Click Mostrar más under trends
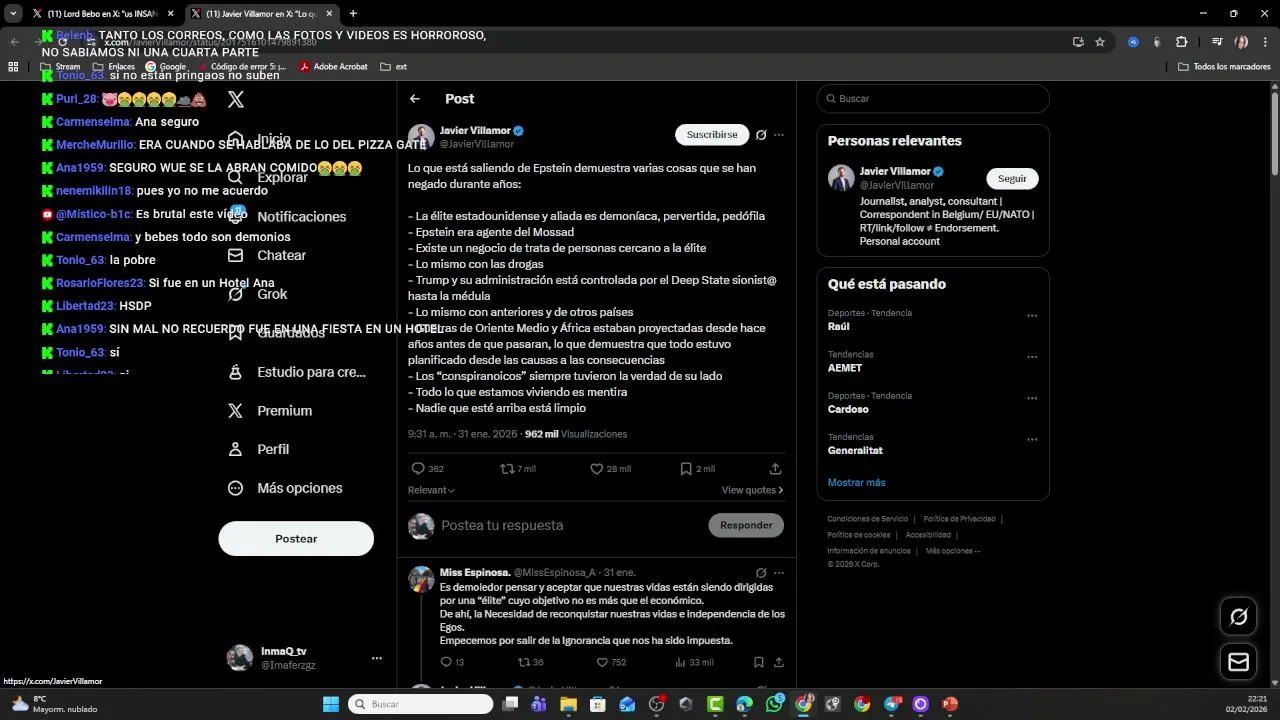The height and width of the screenshot is (720, 1280). point(856,482)
